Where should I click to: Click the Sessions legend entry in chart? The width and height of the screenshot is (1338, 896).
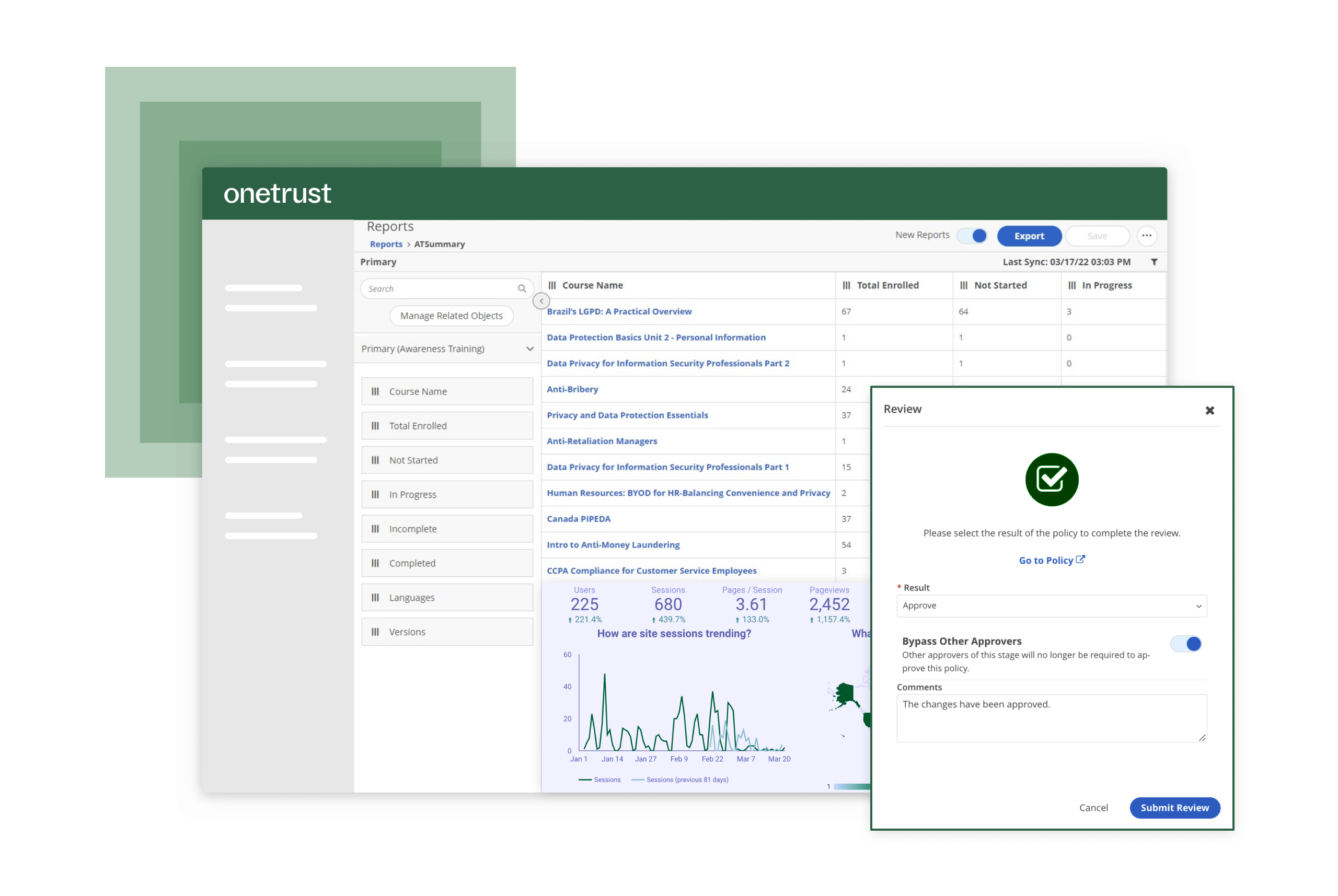(599, 779)
